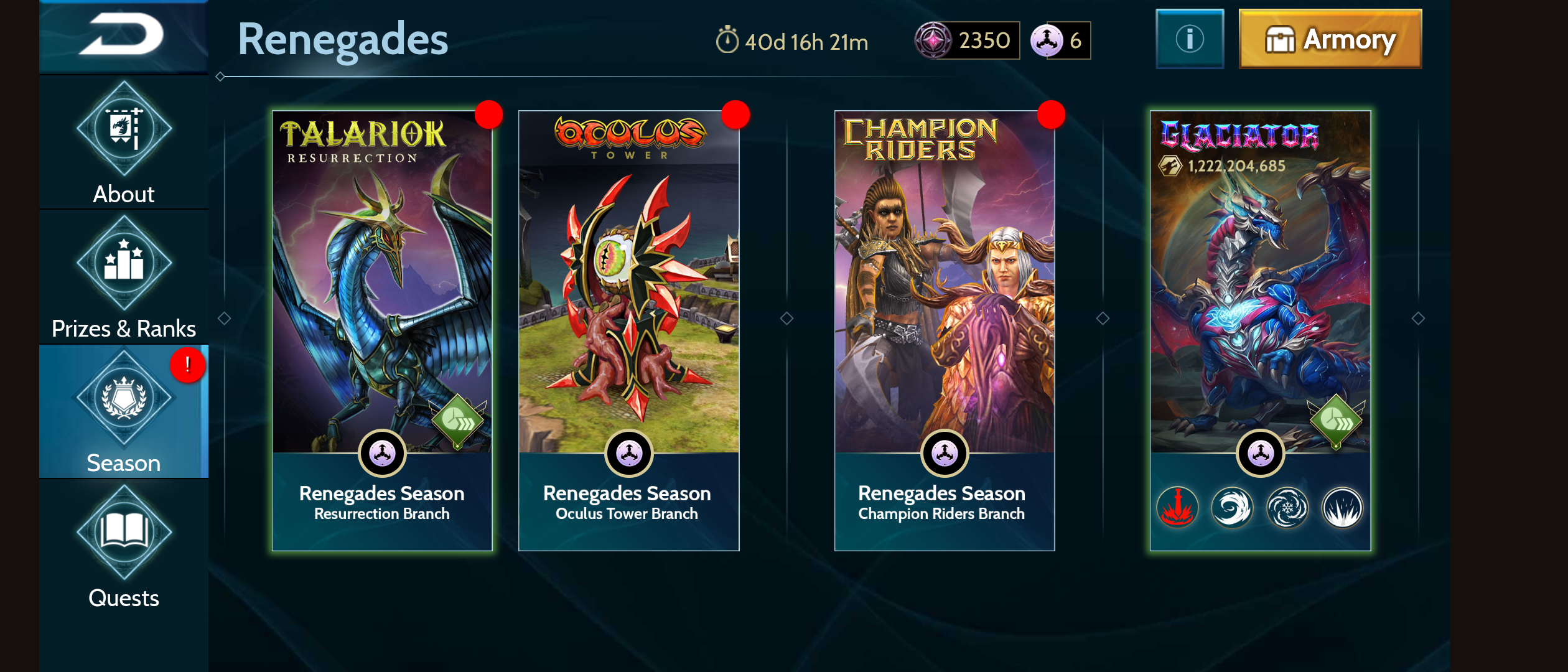The height and width of the screenshot is (672, 1568).
Task: Tap the back arrow icon
Action: pos(123,35)
